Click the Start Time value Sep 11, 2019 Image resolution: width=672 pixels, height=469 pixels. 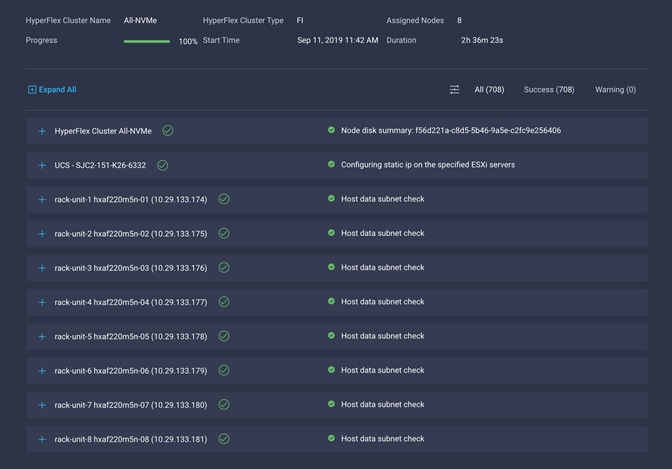pyautogui.click(x=338, y=40)
